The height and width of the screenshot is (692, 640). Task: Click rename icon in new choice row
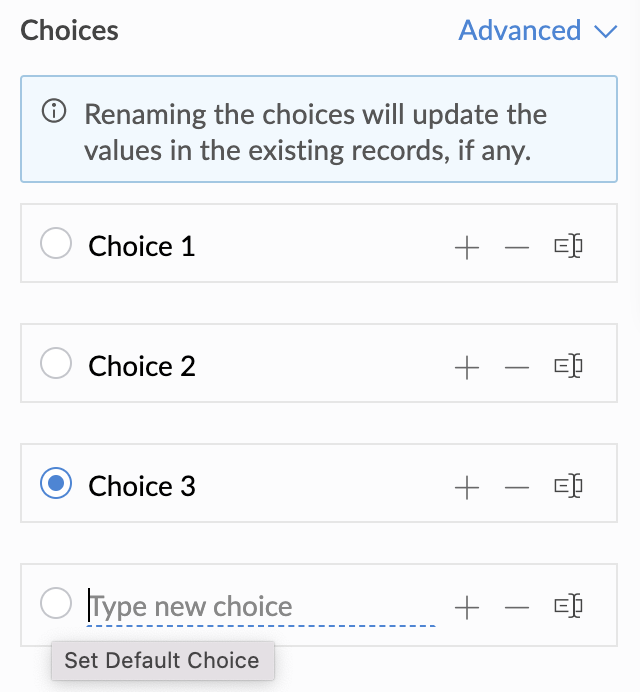coord(568,606)
